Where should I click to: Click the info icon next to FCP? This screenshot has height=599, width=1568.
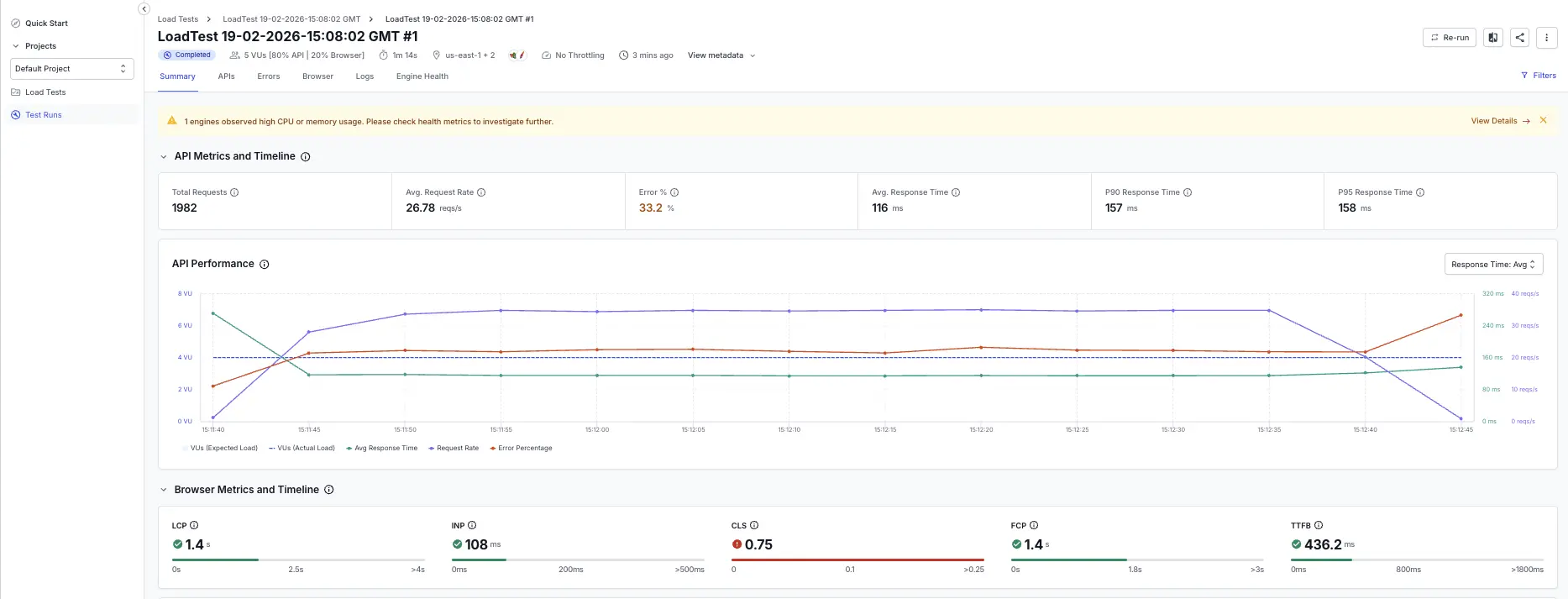1034,525
